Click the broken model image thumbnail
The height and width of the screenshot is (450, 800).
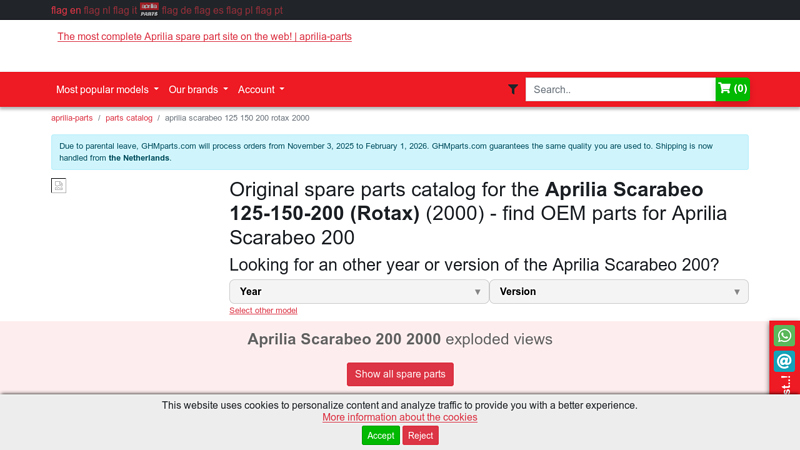59,186
